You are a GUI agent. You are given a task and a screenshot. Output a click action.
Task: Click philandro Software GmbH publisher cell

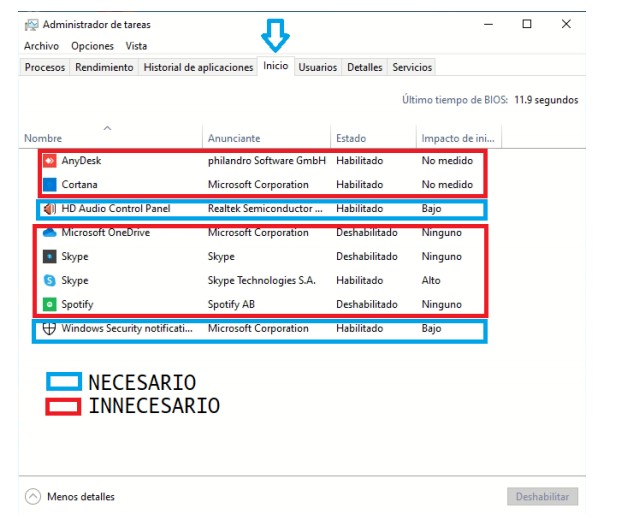click(267, 161)
